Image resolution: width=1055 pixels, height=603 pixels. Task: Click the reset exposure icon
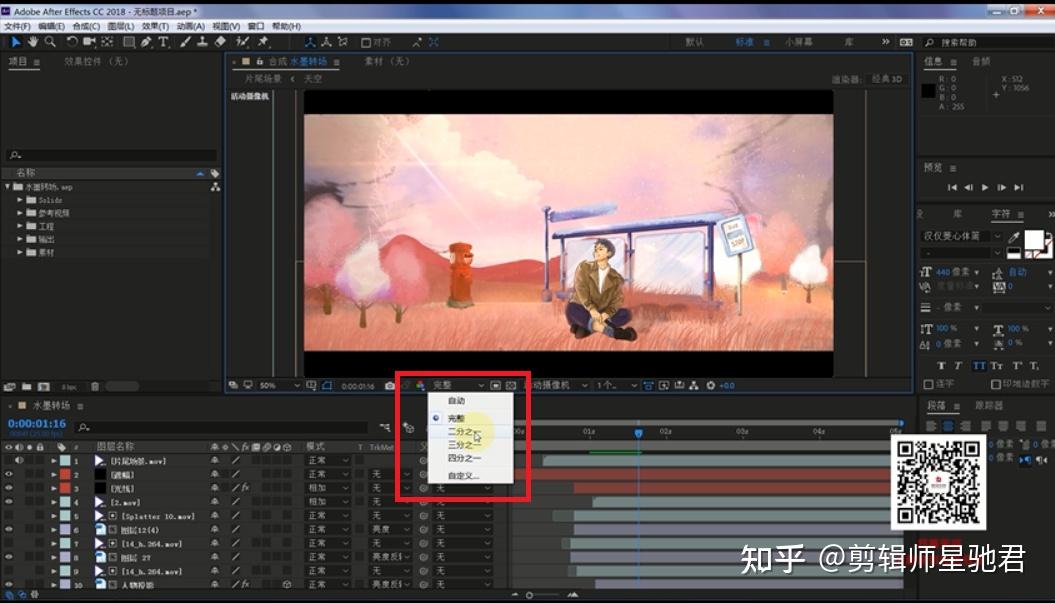tap(711, 386)
